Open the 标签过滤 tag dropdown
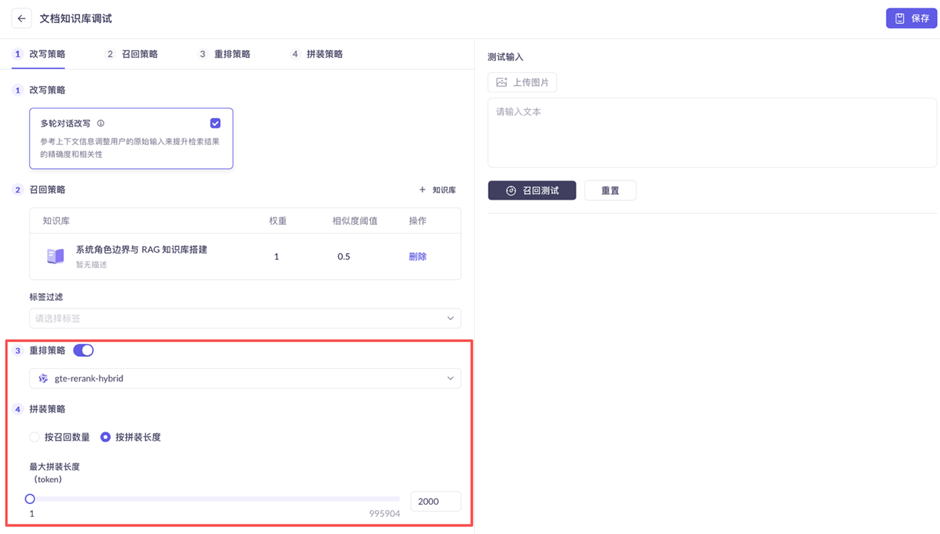The height and width of the screenshot is (534, 940). pos(245,318)
